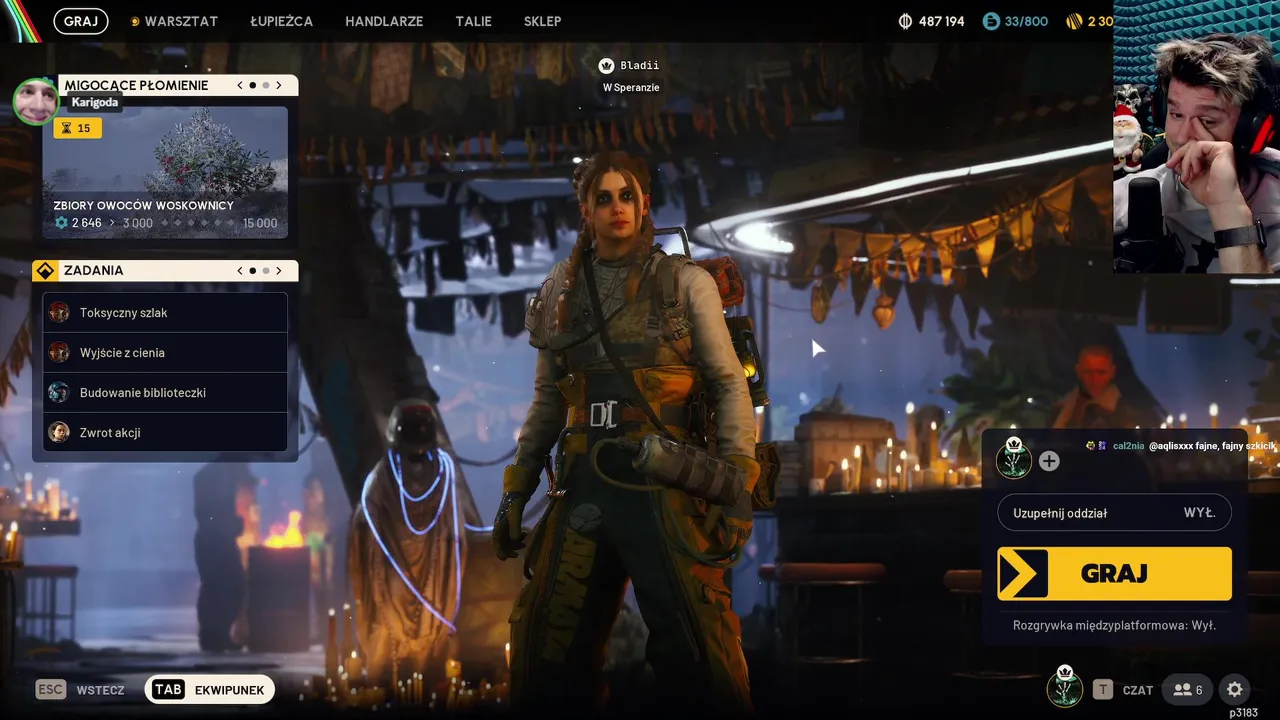Click the progress bar under Zbiory owoców
The width and height of the screenshot is (1280, 720).
point(198,223)
